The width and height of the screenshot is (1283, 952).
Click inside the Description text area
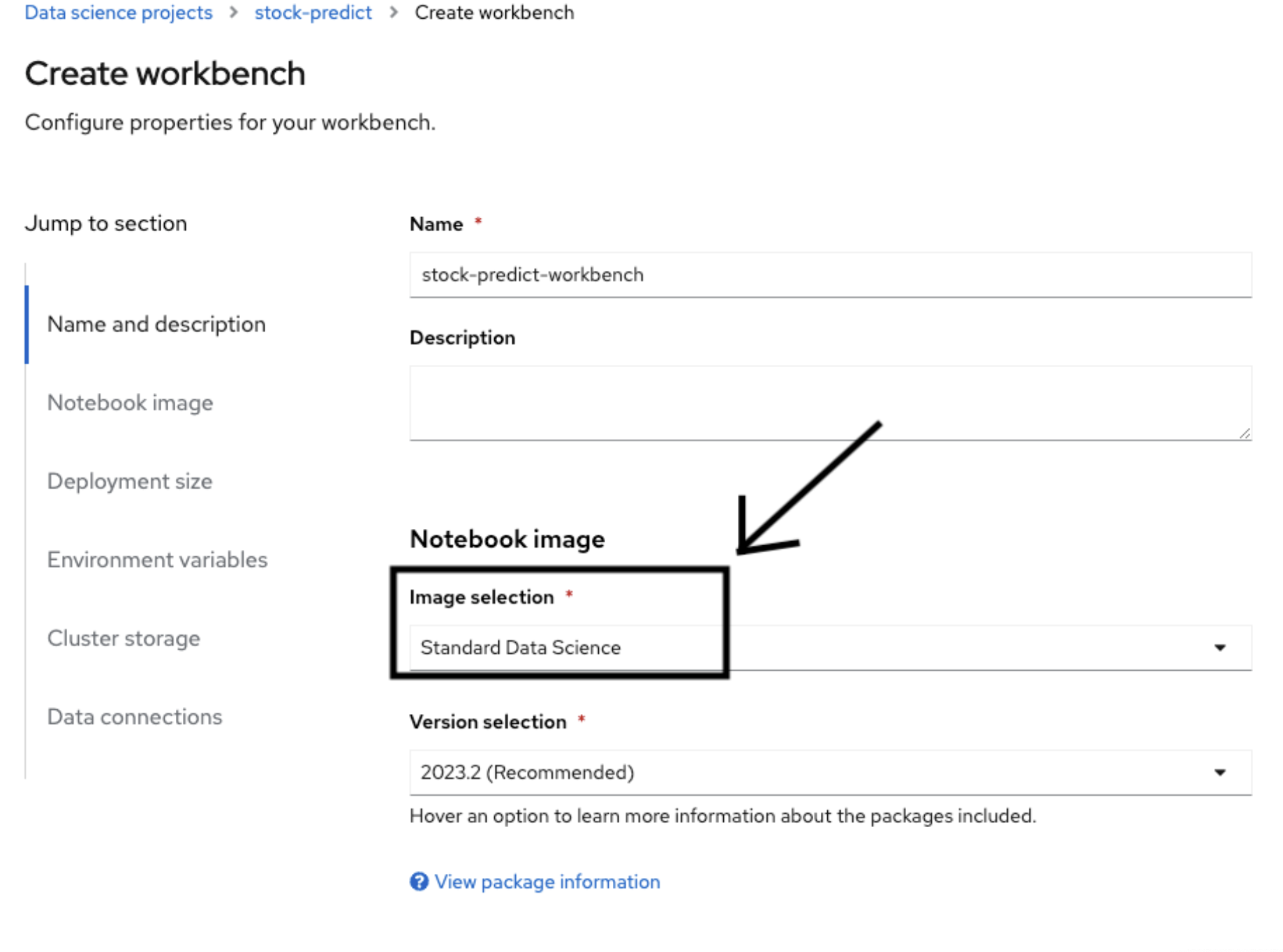829,403
